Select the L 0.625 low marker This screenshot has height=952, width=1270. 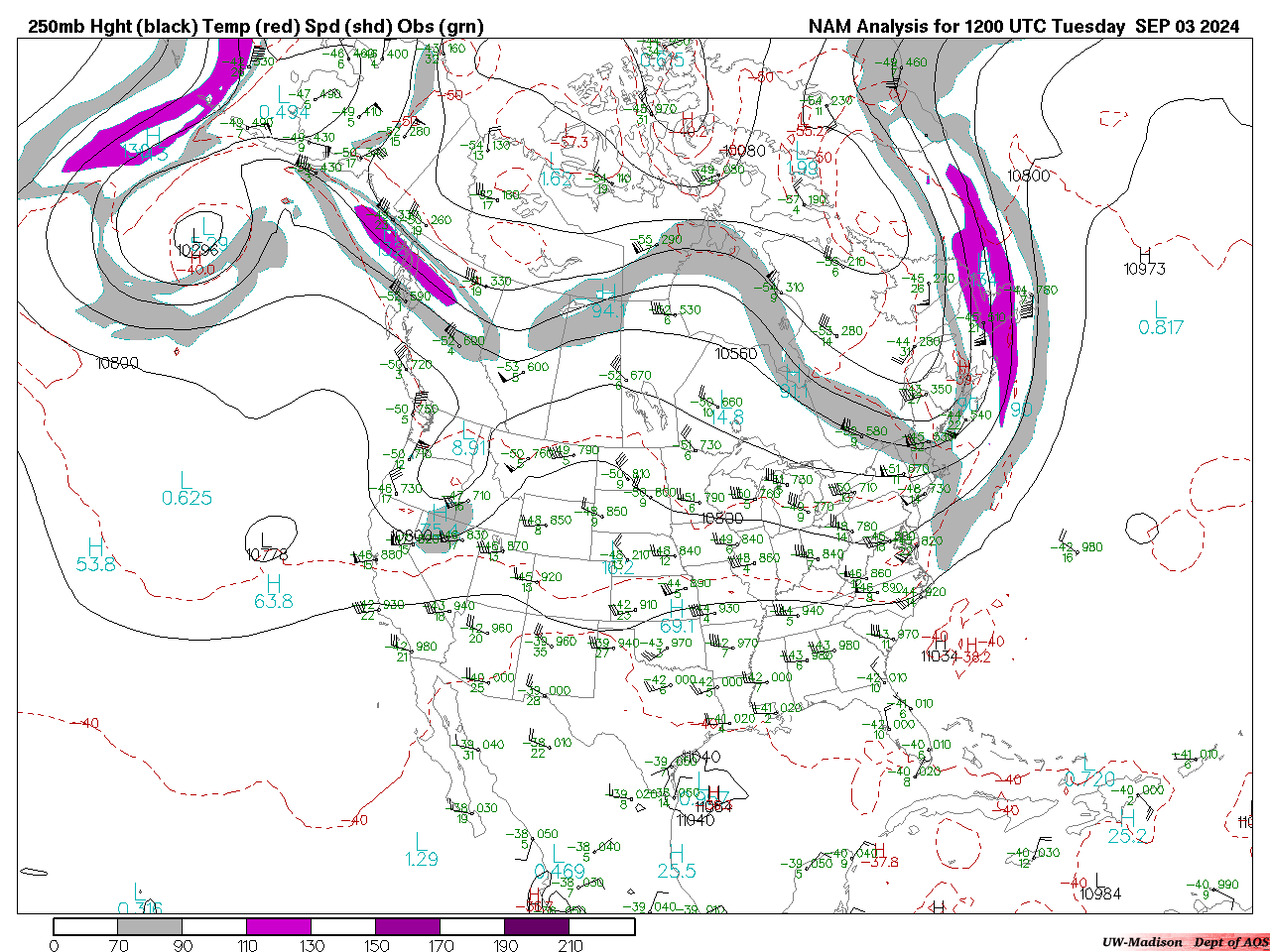pos(187,489)
